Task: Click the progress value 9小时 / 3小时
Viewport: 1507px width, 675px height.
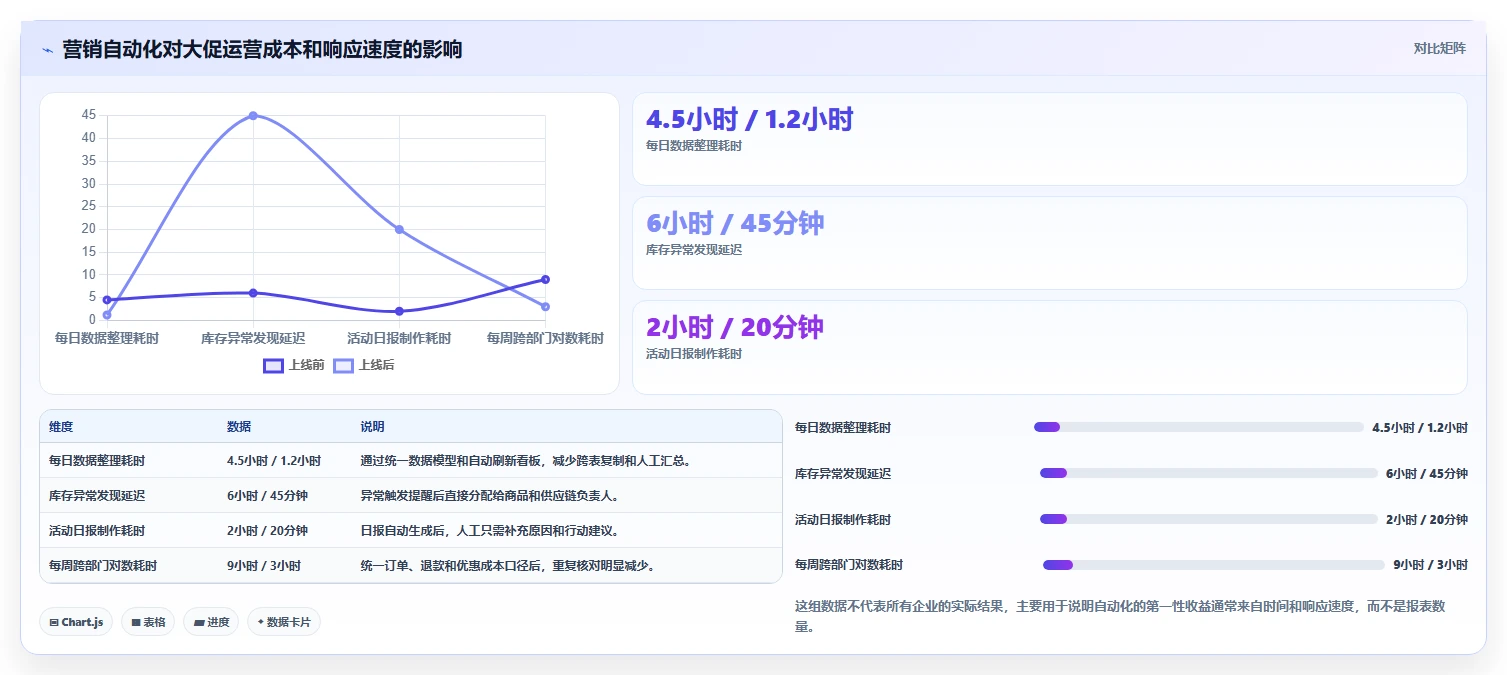Action: [x=1430, y=565]
